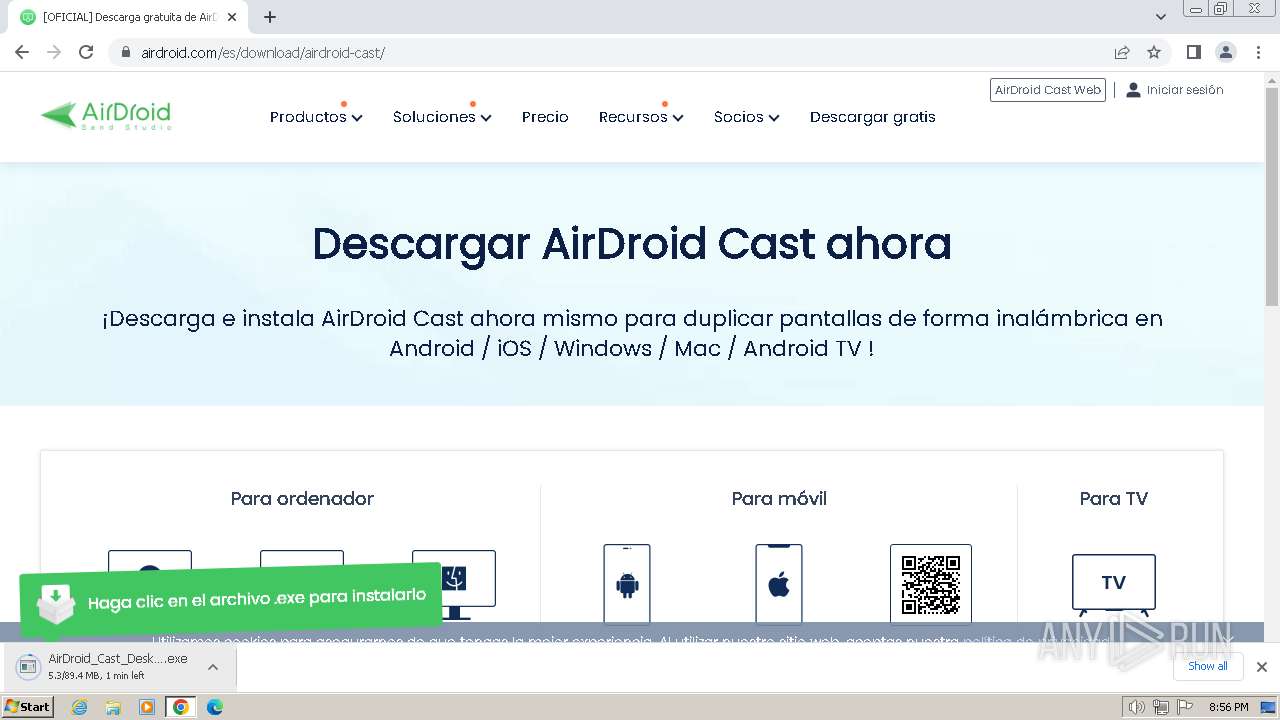Close the downloads bar
Image resolution: width=1280 pixels, height=720 pixels.
(x=1262, y=667)
